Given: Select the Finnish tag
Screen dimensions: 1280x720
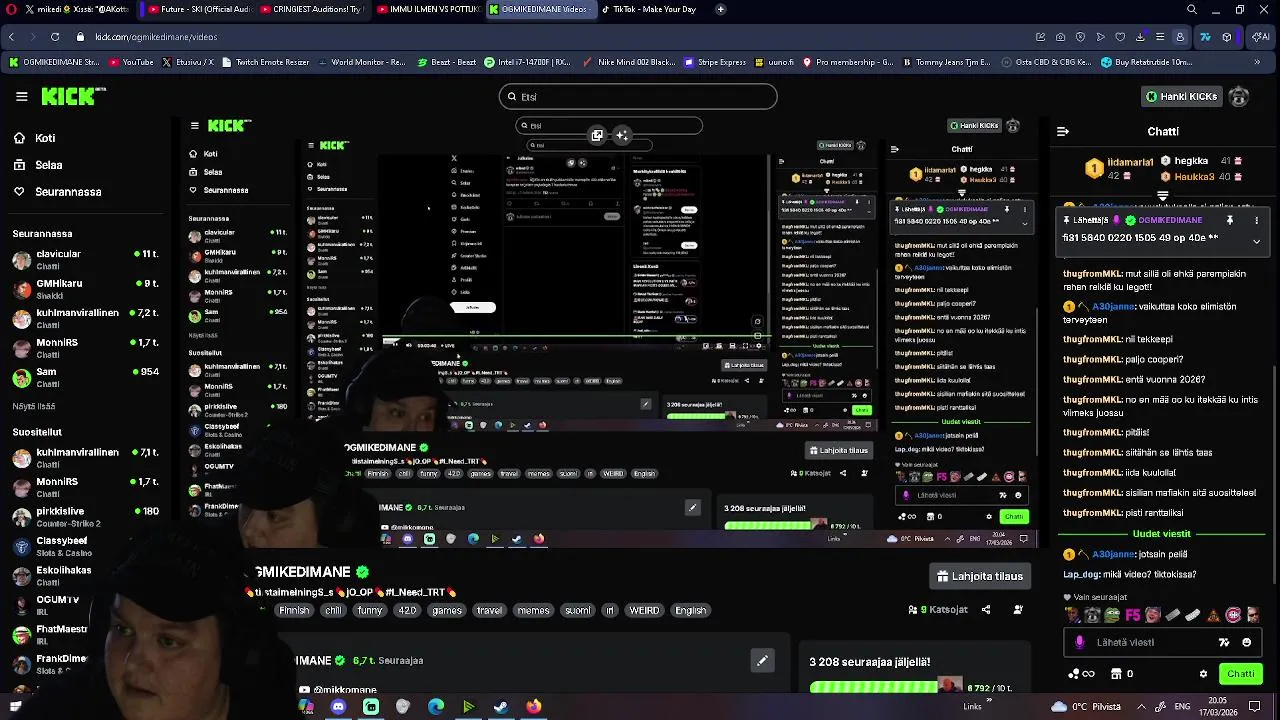Looking at the screenshot, I should [x=294, y=610].
